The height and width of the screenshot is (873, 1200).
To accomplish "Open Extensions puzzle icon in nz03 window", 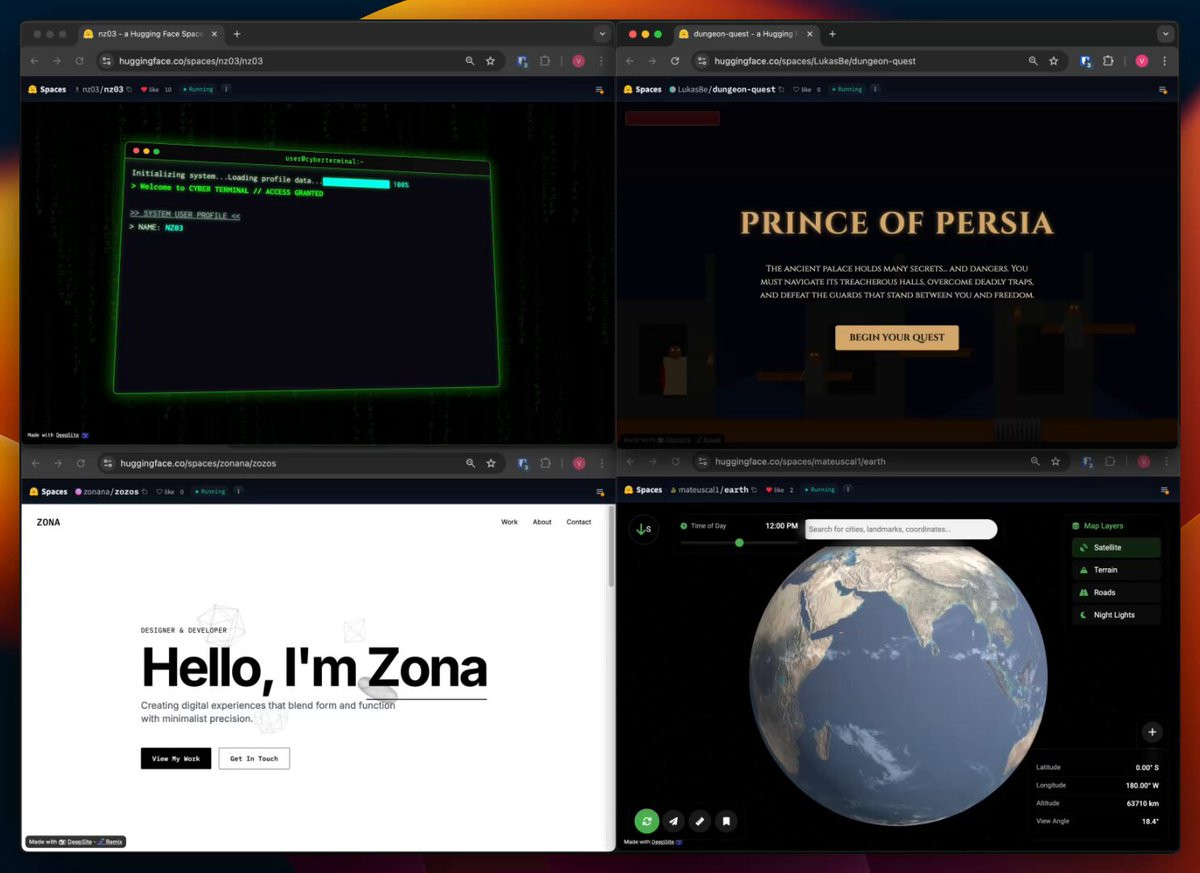I will pos(545,61).
